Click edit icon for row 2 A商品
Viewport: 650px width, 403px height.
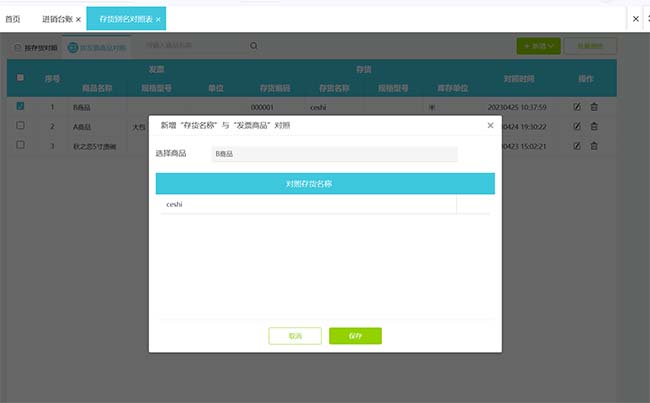pos(577,126)
